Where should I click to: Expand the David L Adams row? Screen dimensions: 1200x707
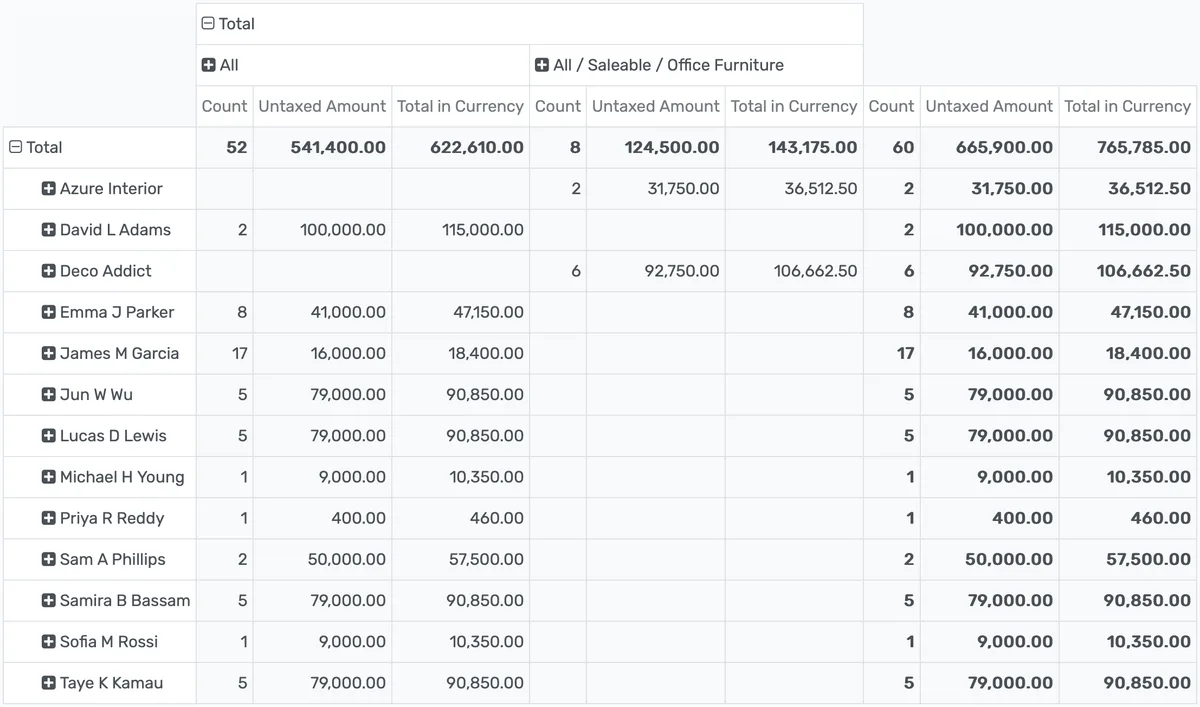coord(47,229)
